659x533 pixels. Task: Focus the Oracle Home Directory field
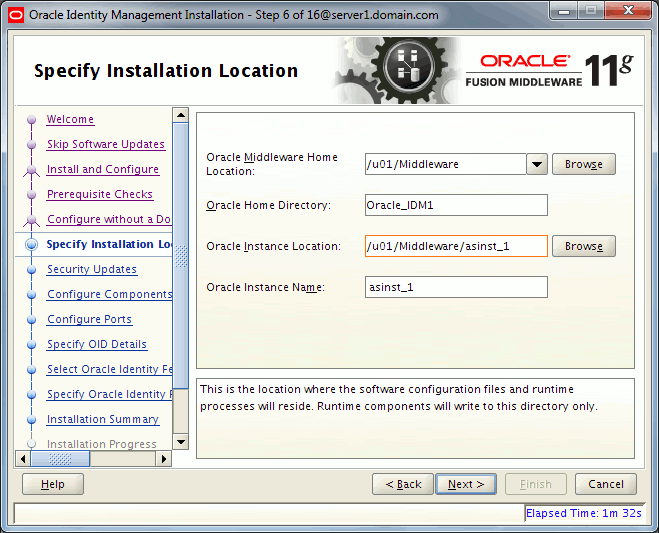click(x=456, y=205)
